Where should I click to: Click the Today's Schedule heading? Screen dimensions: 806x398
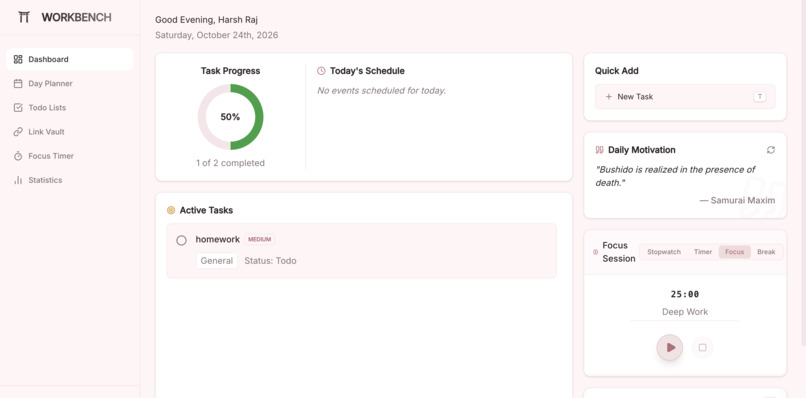367,71
